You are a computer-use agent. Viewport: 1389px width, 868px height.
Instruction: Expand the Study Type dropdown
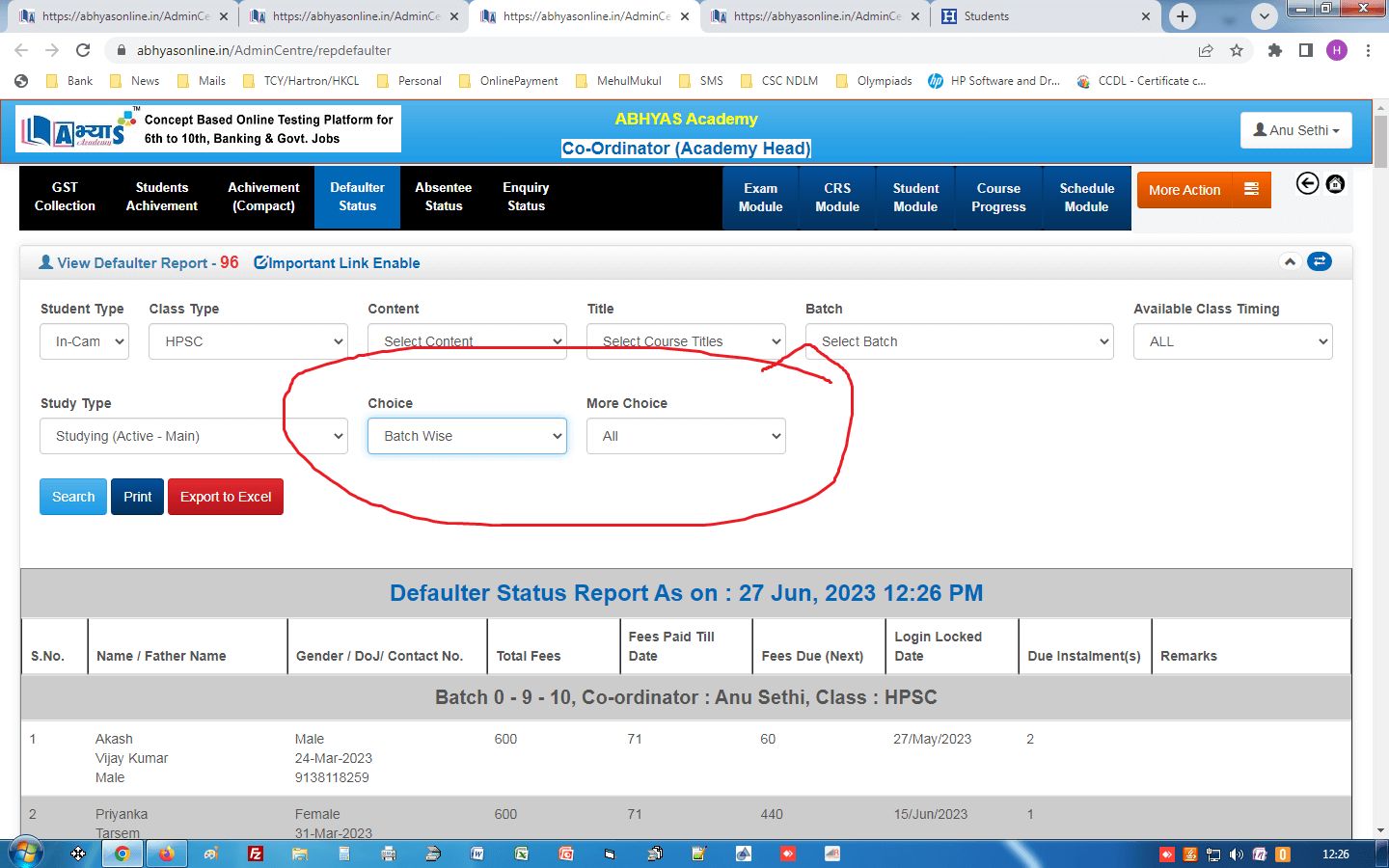[193, 436]
